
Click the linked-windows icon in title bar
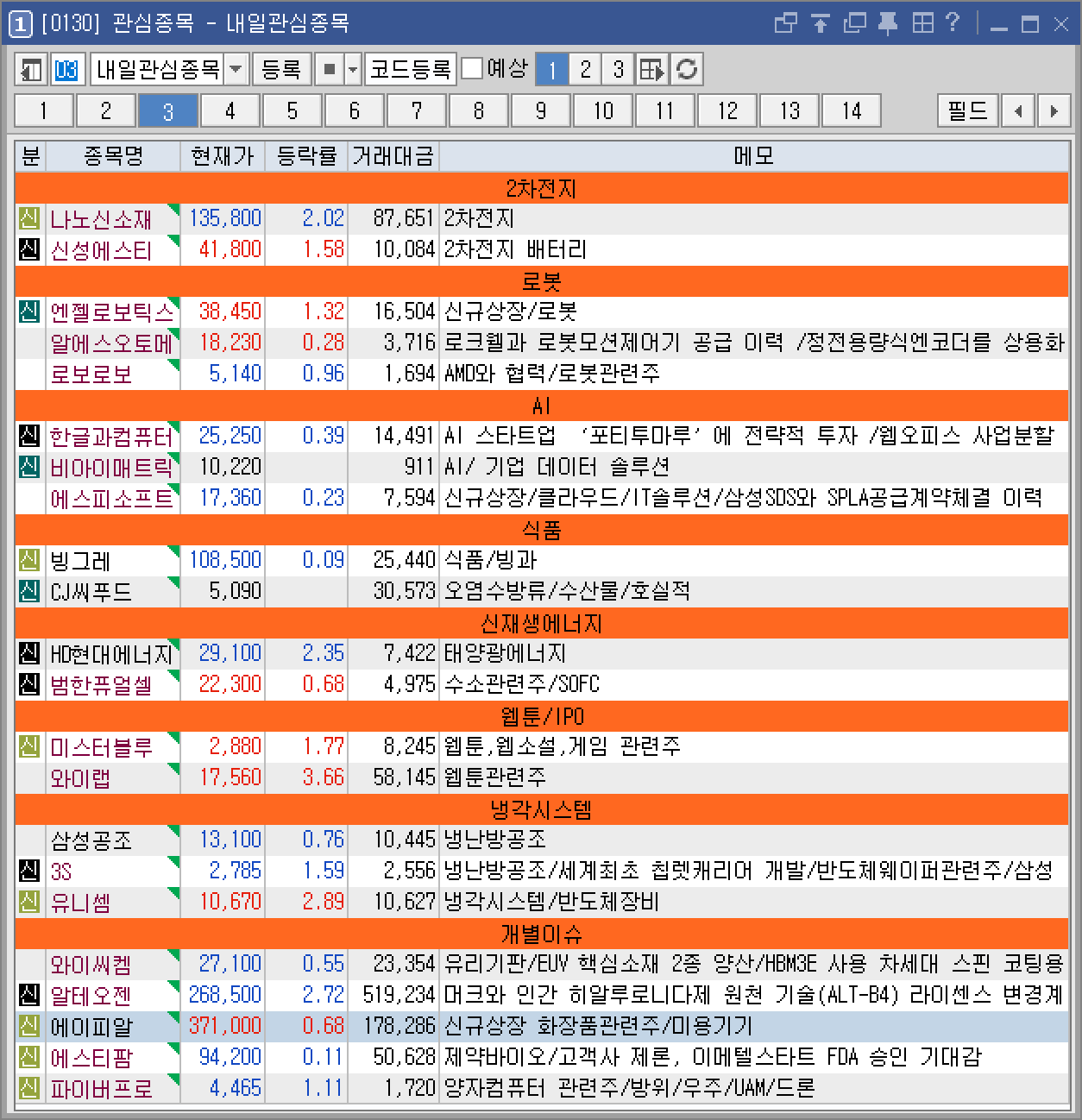click(x=785, y=23)
